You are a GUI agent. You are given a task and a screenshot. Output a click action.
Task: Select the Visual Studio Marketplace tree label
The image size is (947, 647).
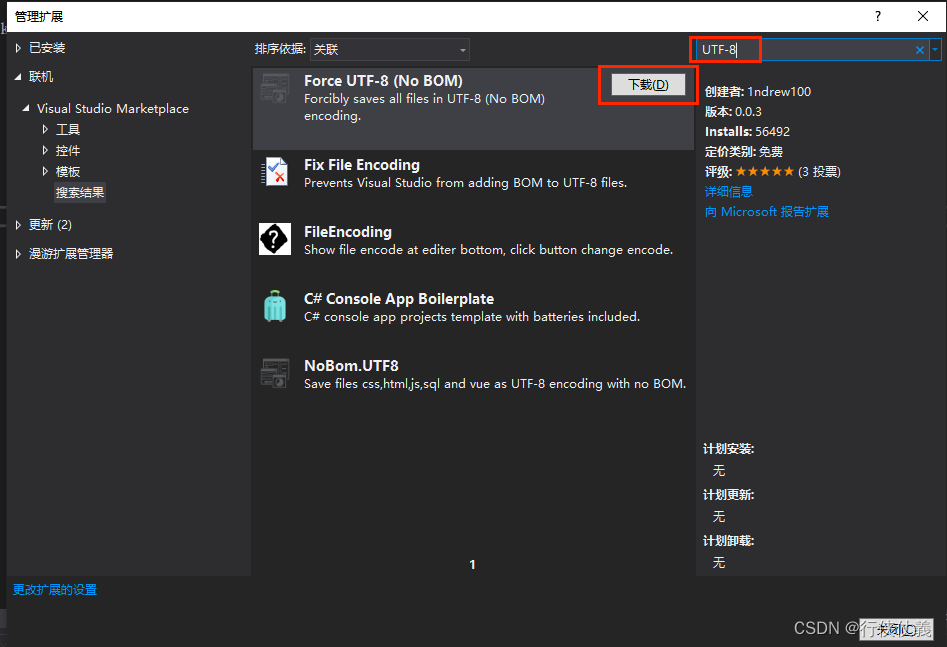pos(113,109)
